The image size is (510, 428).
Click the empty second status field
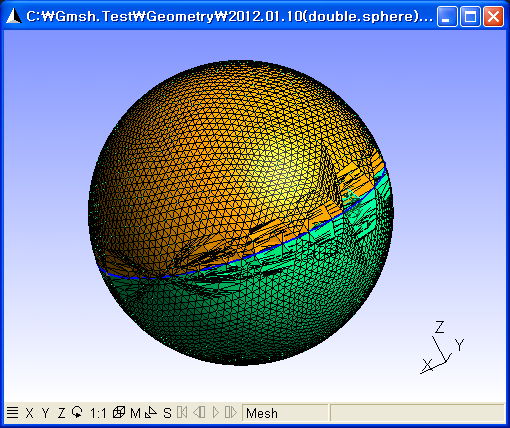(417, 413)
